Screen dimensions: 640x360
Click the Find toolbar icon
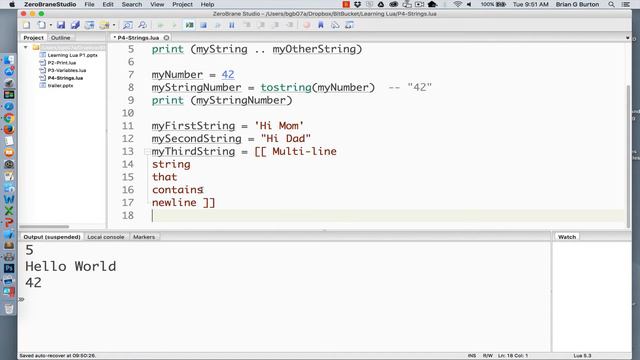point(128,25)
